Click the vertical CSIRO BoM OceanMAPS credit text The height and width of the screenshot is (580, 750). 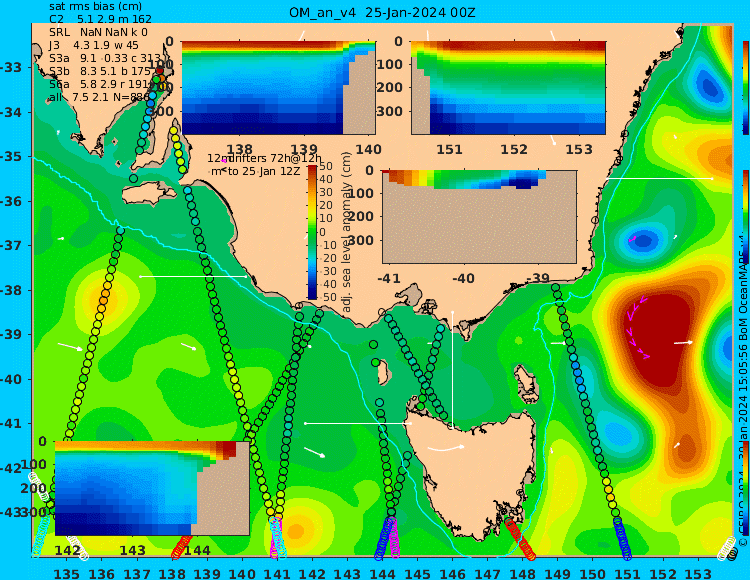pos(743,392)
